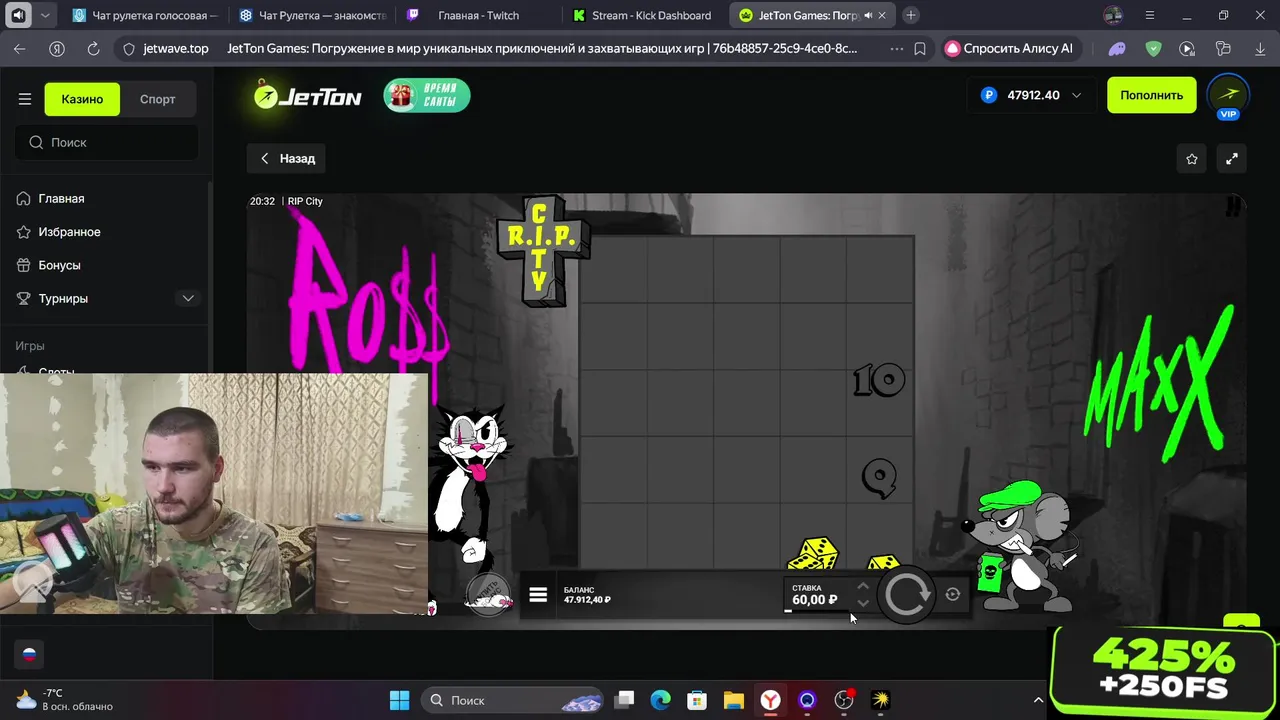Enter fullscreen mode for the game
The width and height of the screenshot is (1280, 720).
[x=1232, y=158]
